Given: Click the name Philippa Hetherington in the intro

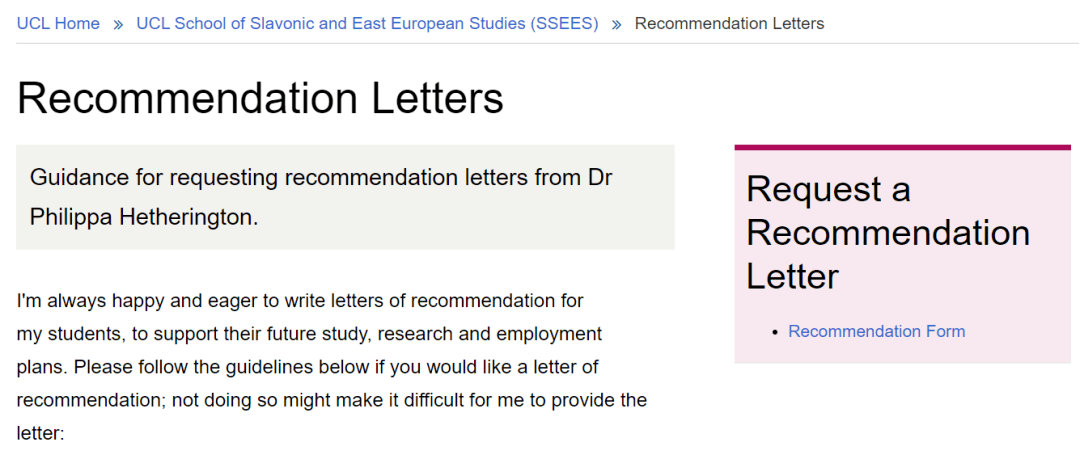Looking at the screenshot, I should 144,216.
